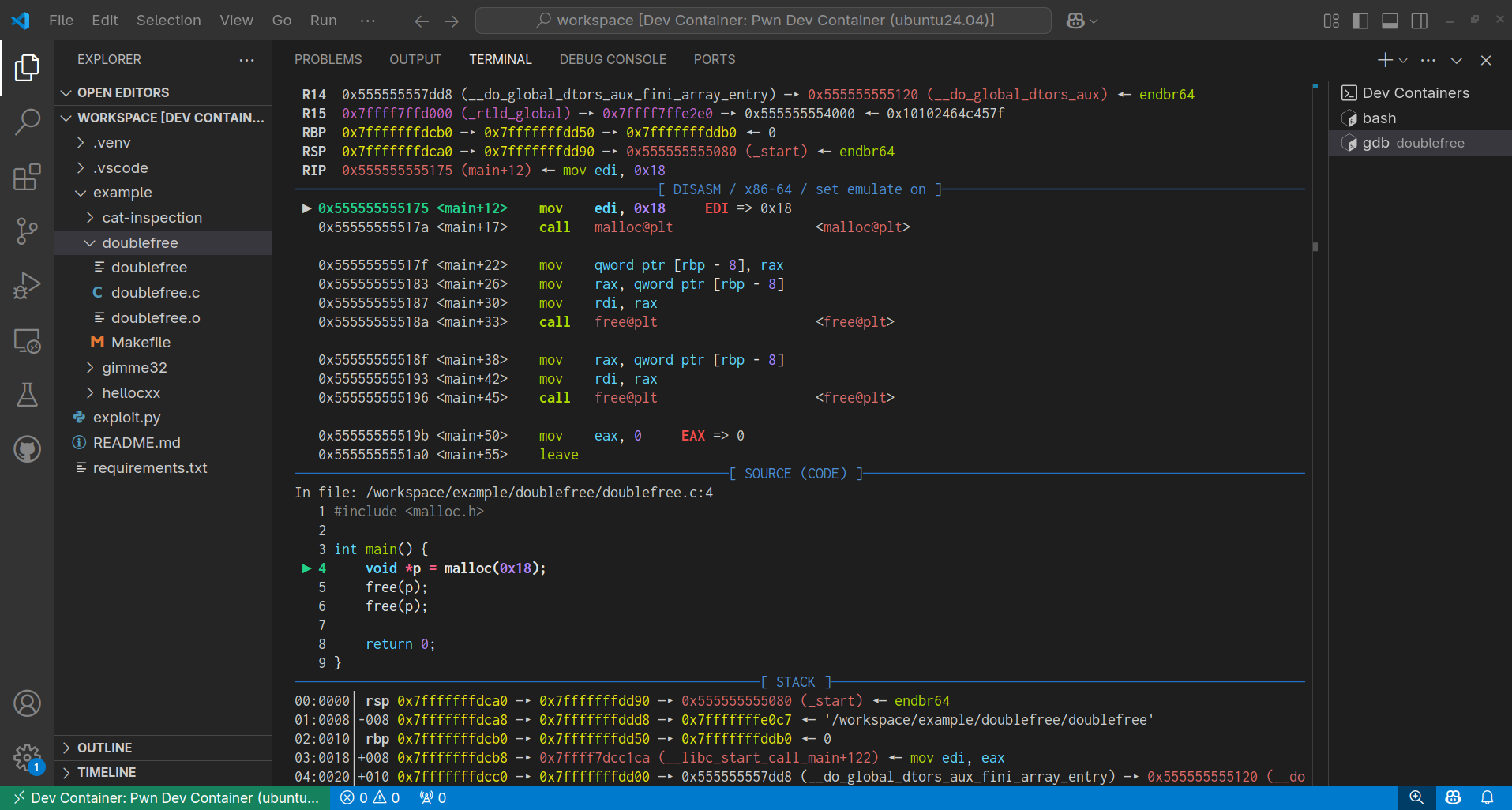Screen dimensions: 1512x810
Task: Open the Selection menu
Action: (x=168, y=21)
